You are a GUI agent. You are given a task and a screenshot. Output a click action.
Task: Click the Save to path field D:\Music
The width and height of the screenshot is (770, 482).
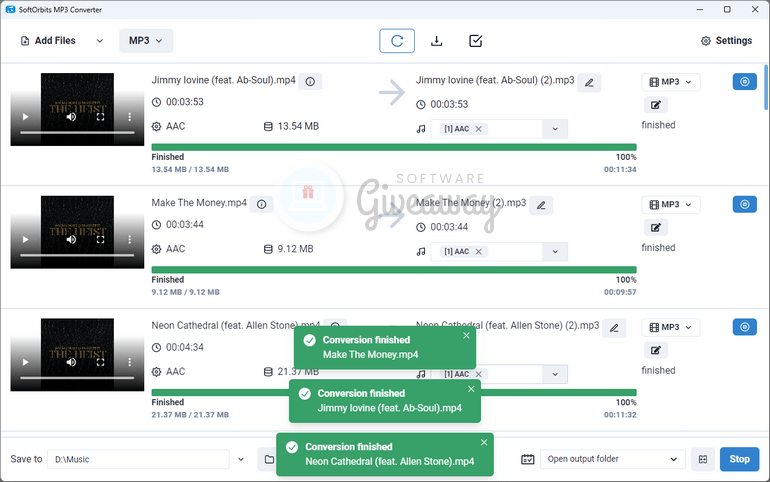138,459
